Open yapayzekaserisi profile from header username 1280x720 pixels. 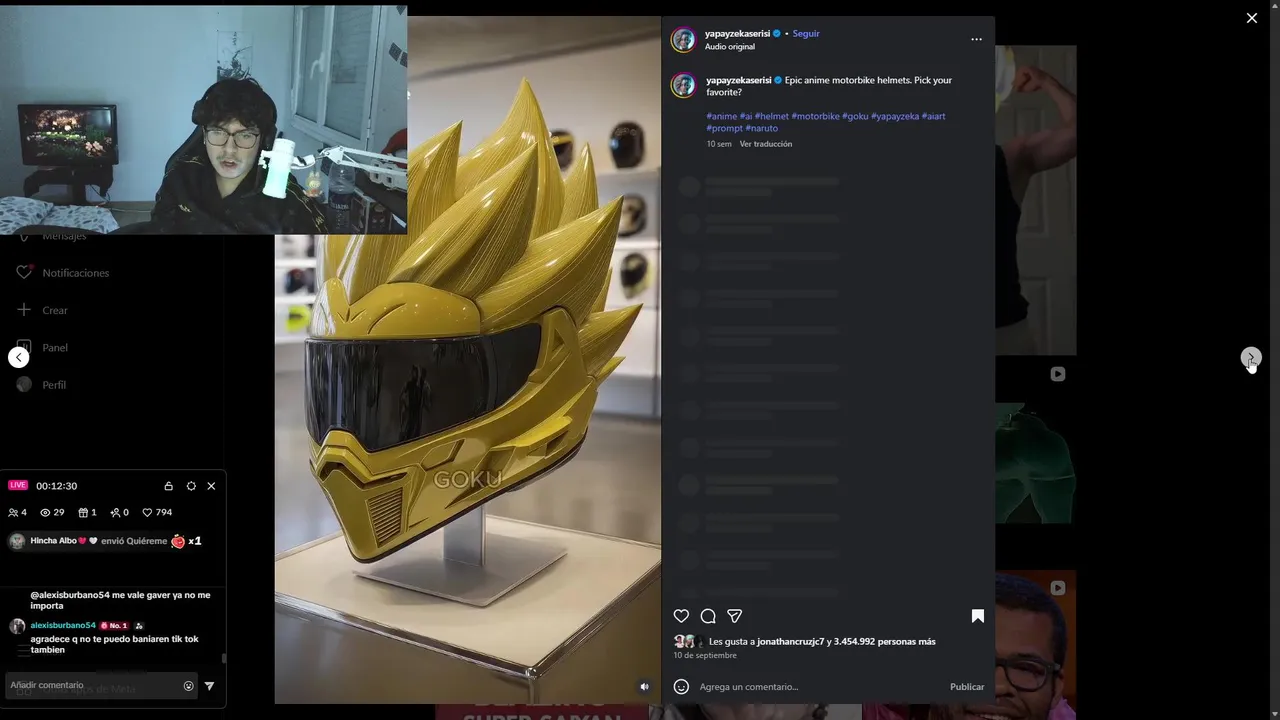pyautogui.click(x=737, y=34)
